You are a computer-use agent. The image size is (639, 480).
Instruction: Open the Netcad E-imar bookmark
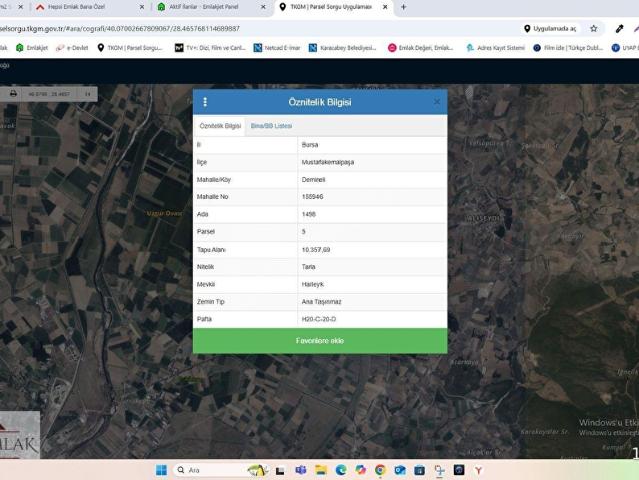tap(278, 47)
